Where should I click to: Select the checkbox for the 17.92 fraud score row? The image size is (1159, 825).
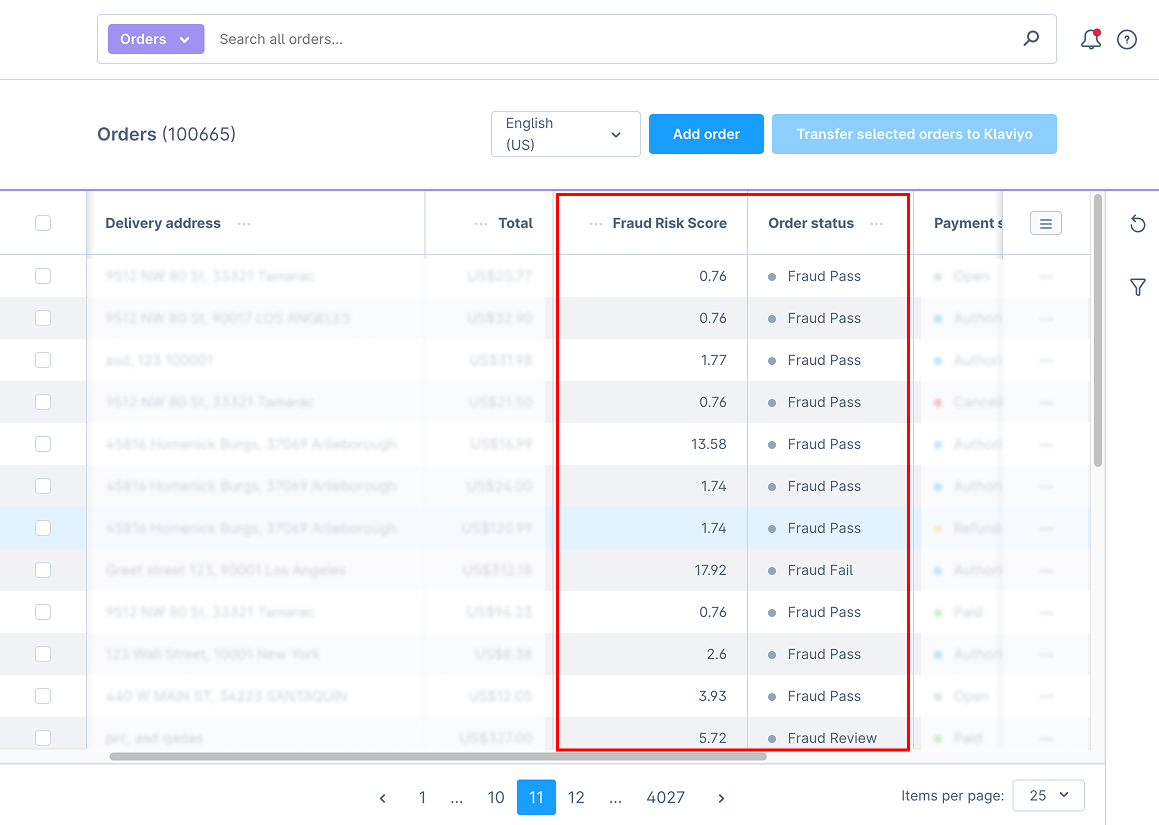click(x=43, y=570)
